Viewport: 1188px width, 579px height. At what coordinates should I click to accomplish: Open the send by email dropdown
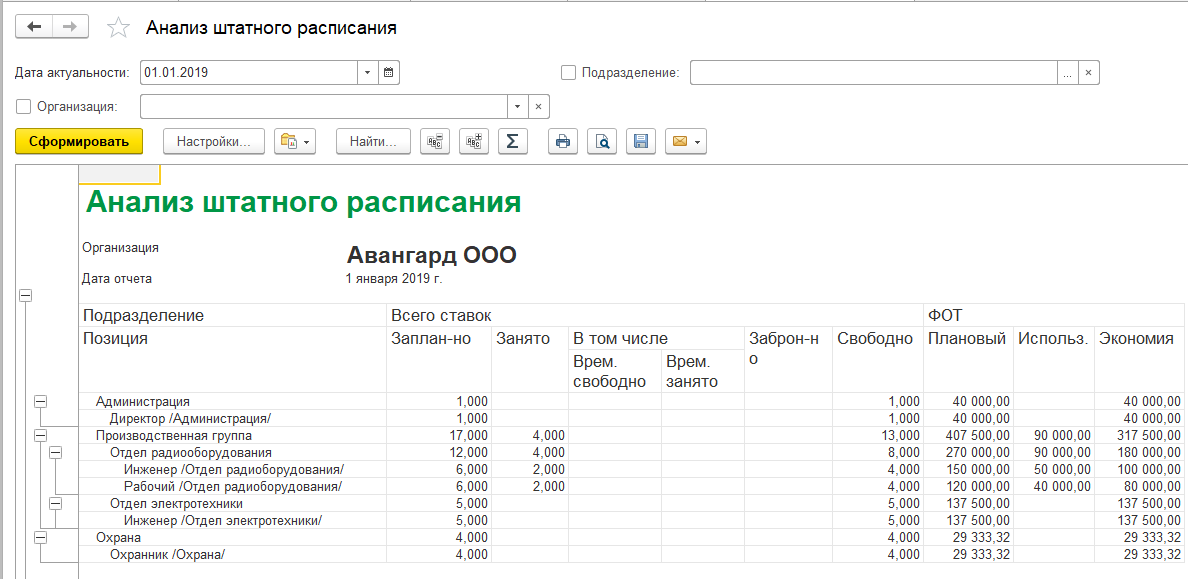coord(685,142)
